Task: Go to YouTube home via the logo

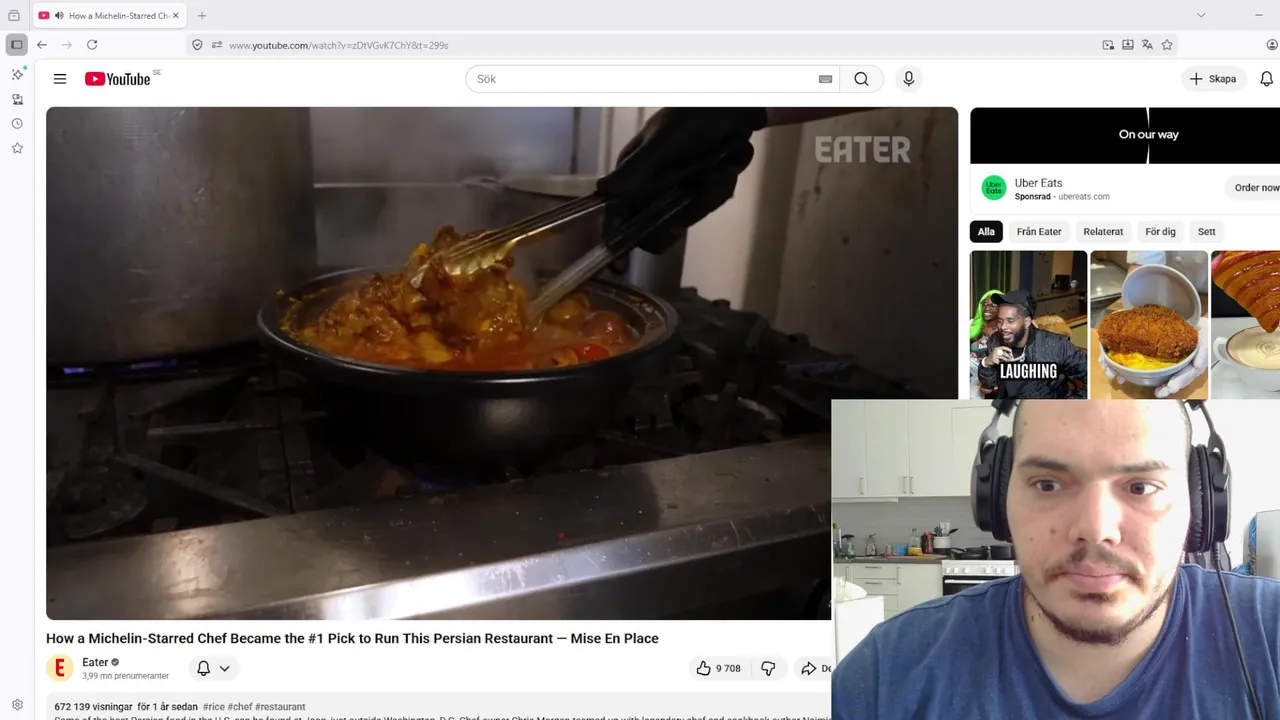Action: [118, 79]
